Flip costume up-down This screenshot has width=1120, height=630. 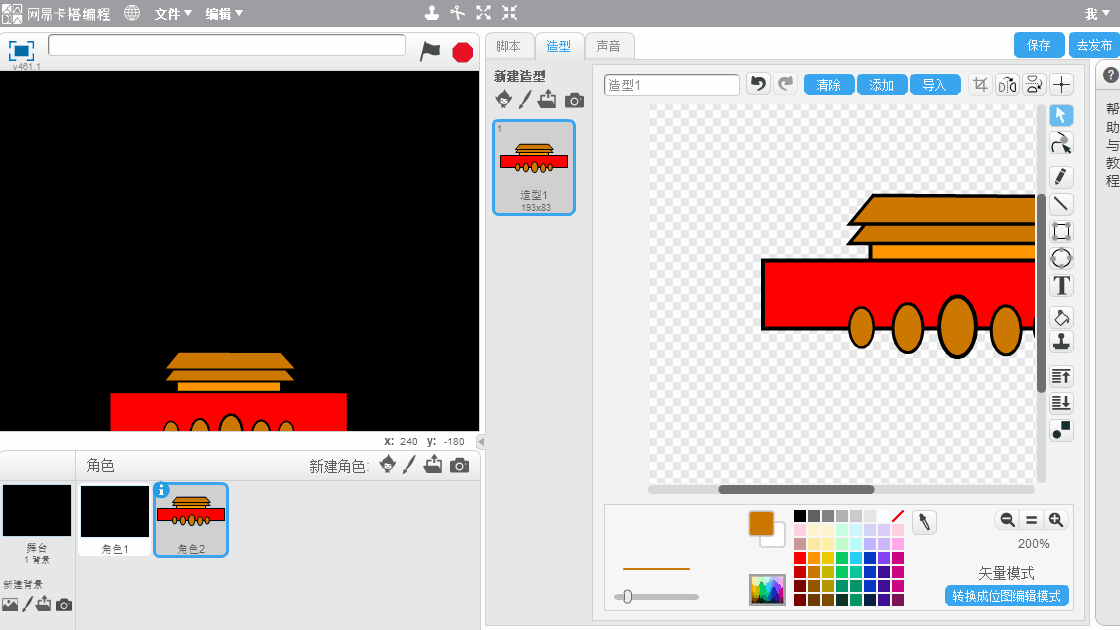[1034, 85]
